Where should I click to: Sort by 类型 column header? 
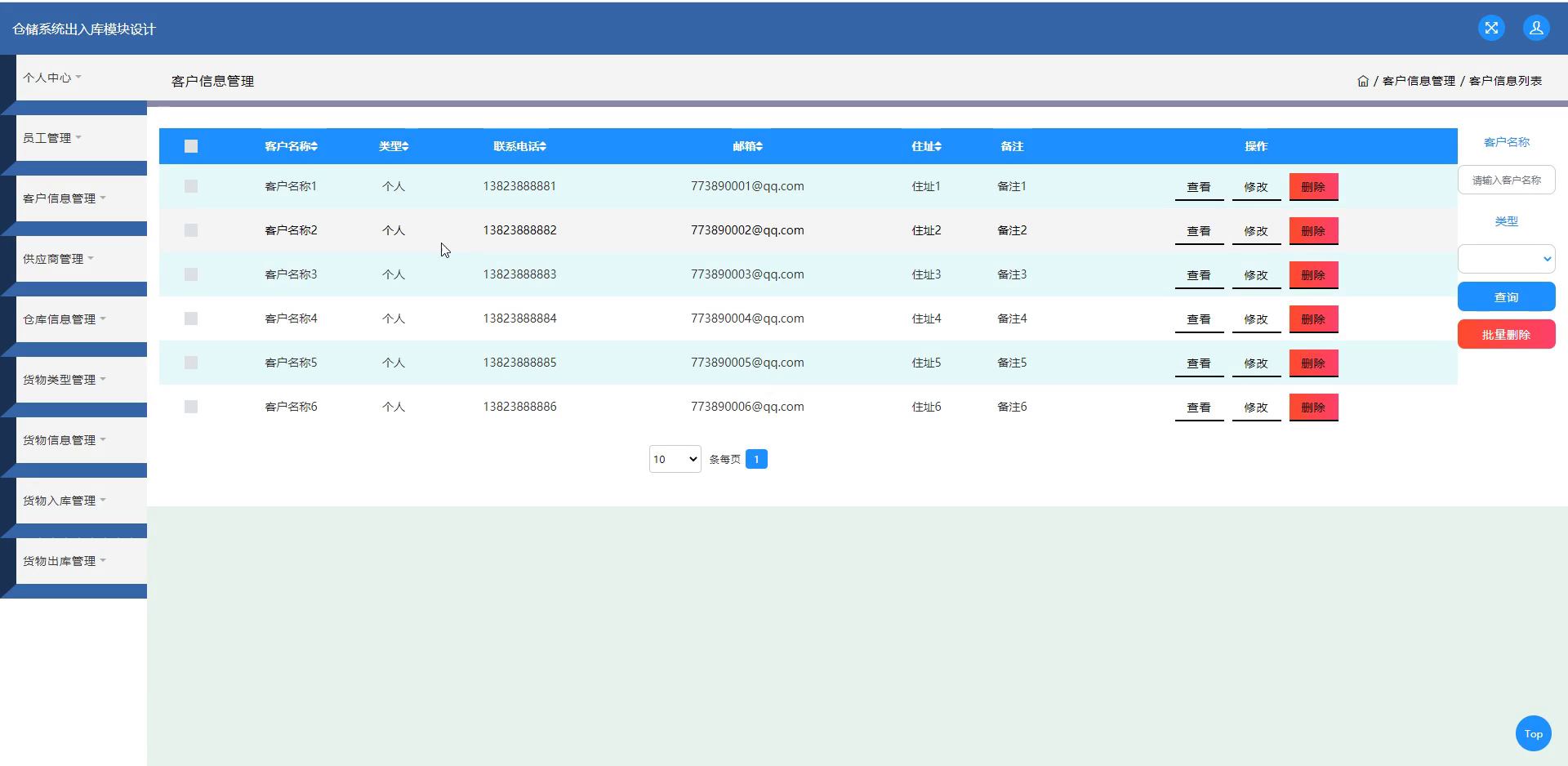tap(394, 146)
